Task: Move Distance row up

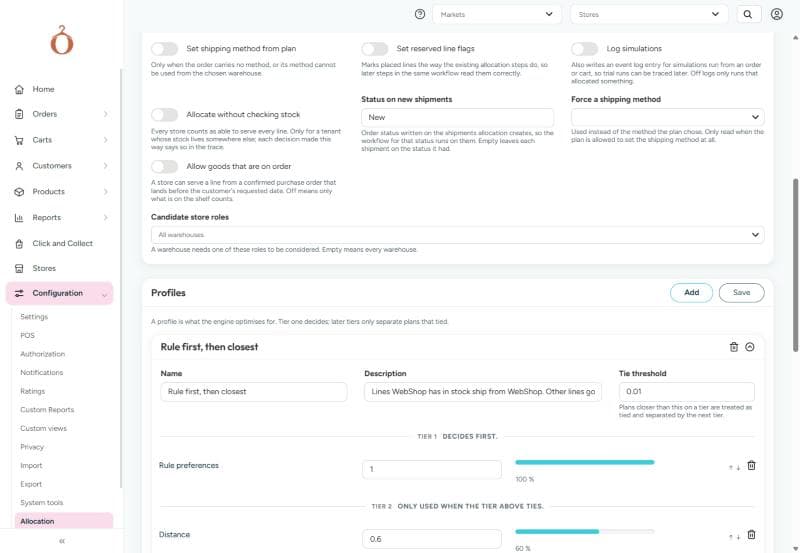Action: pyautogui.click(x=731, y=537)
